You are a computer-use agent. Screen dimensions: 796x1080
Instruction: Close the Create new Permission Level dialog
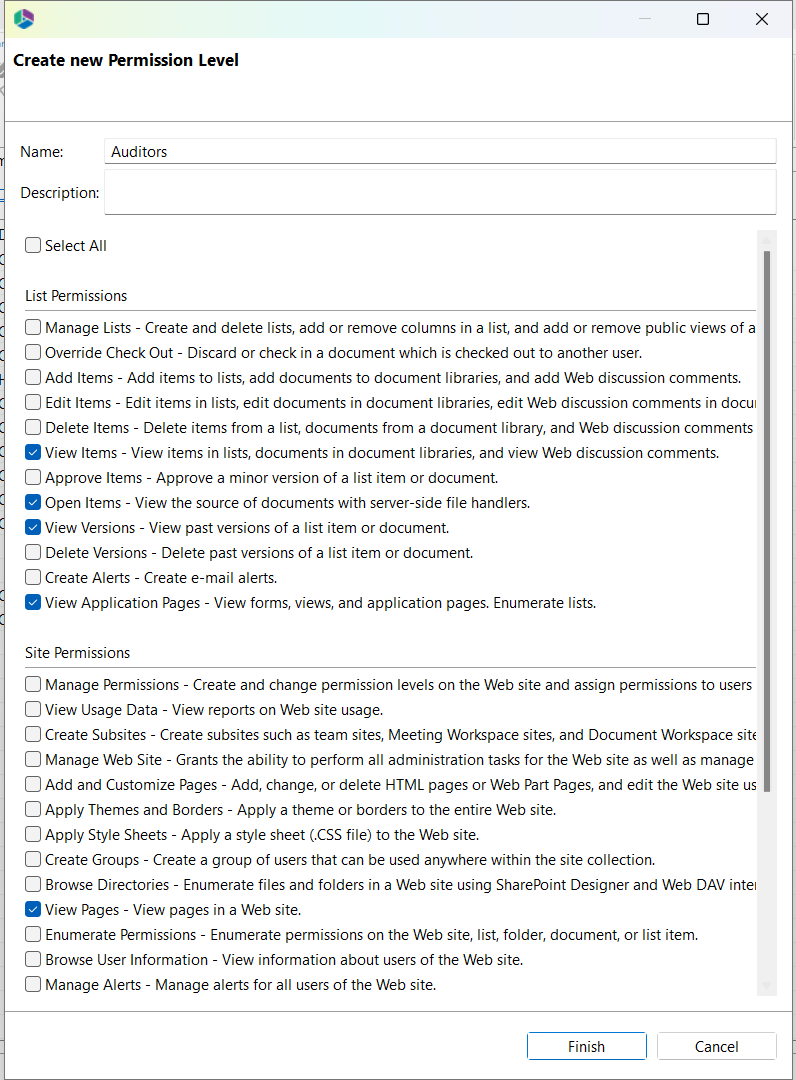coord(763,19)
